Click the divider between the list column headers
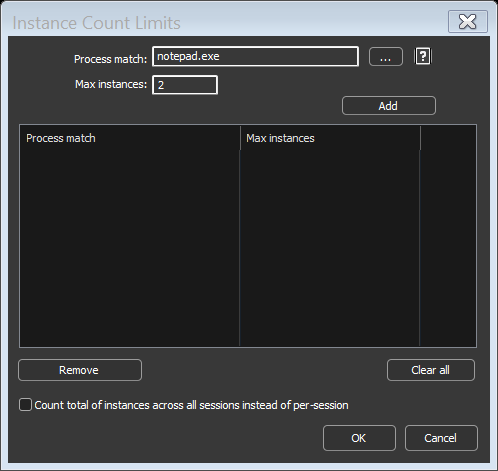The height and width of the screenshot is (471, 498). (240, 138)
